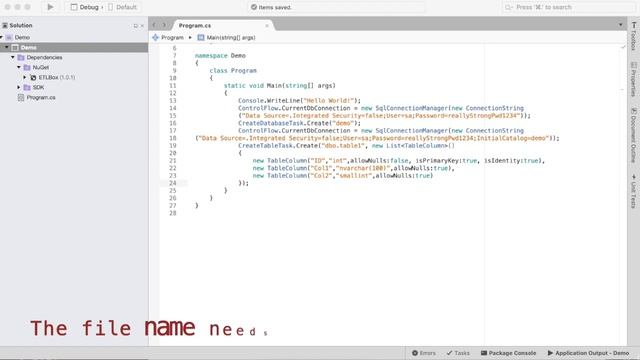Viewport: 640px width, 360px height.
Task: Open the Toolbox side panel
Action: (x=633, y=37)
